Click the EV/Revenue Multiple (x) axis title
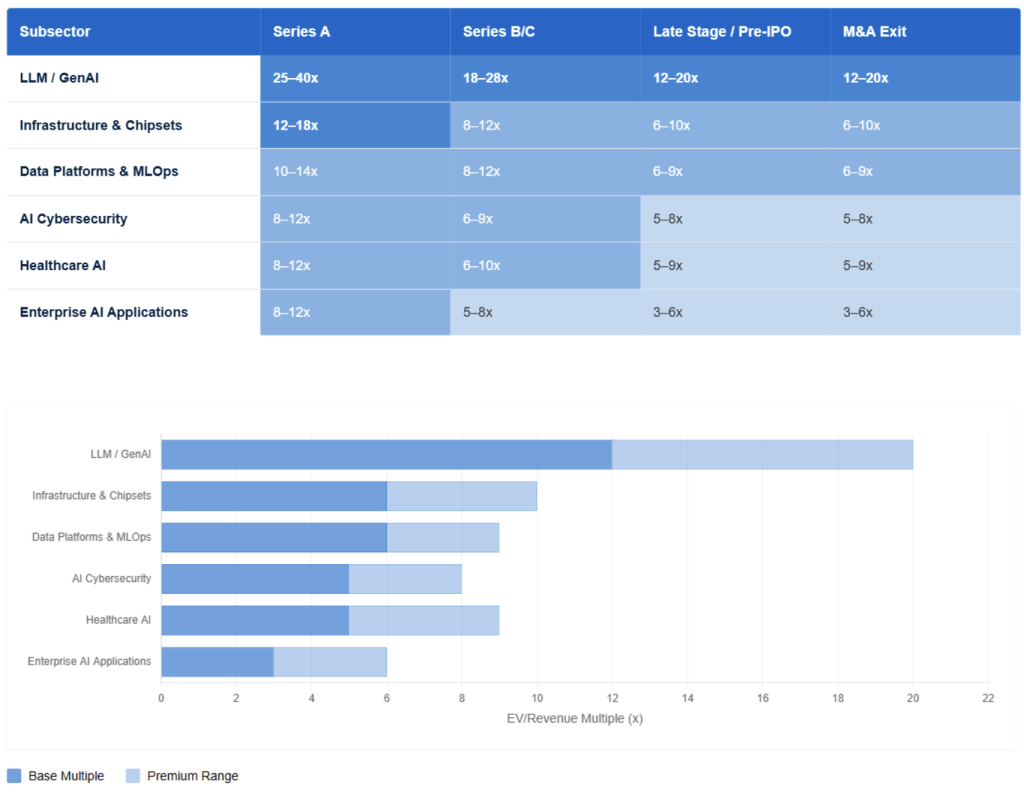1024x792 pixels. coord(575,718)
